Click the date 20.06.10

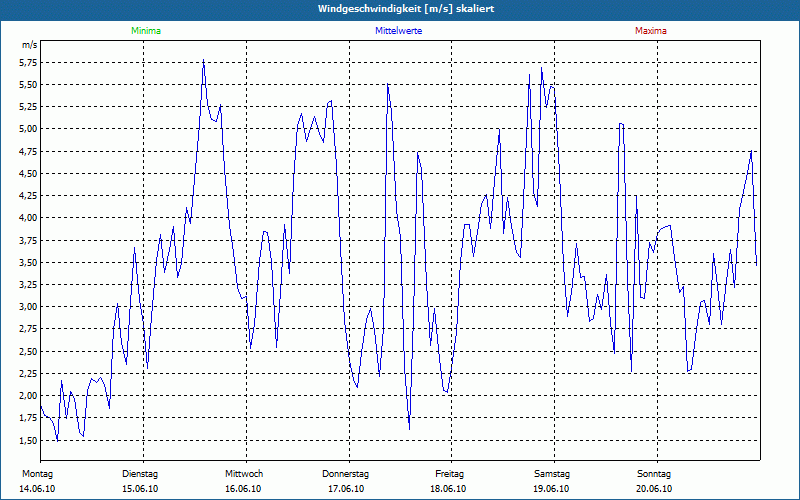(x=654, y=489)
